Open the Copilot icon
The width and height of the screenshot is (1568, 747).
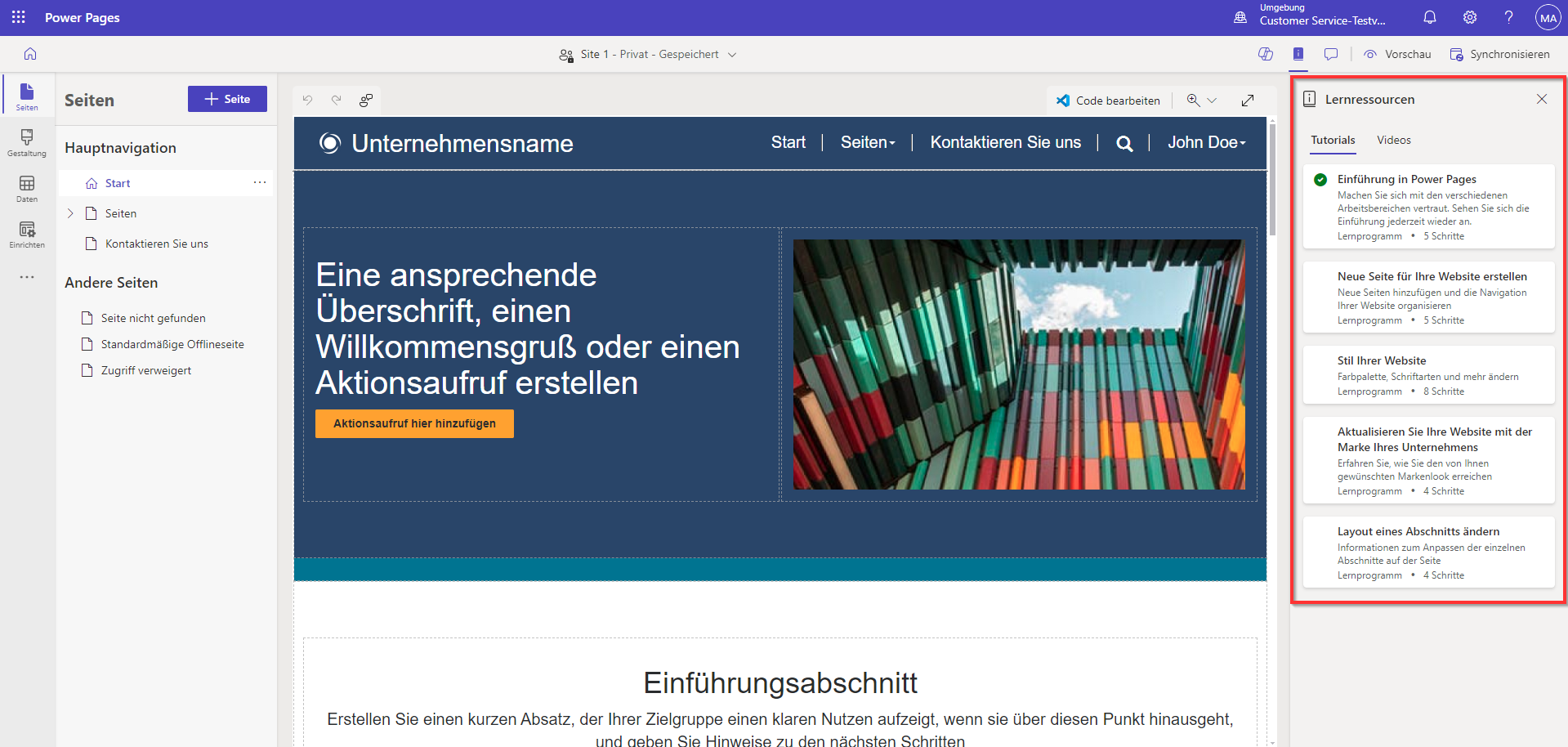pyautogui.click(x=1266, y=54)
